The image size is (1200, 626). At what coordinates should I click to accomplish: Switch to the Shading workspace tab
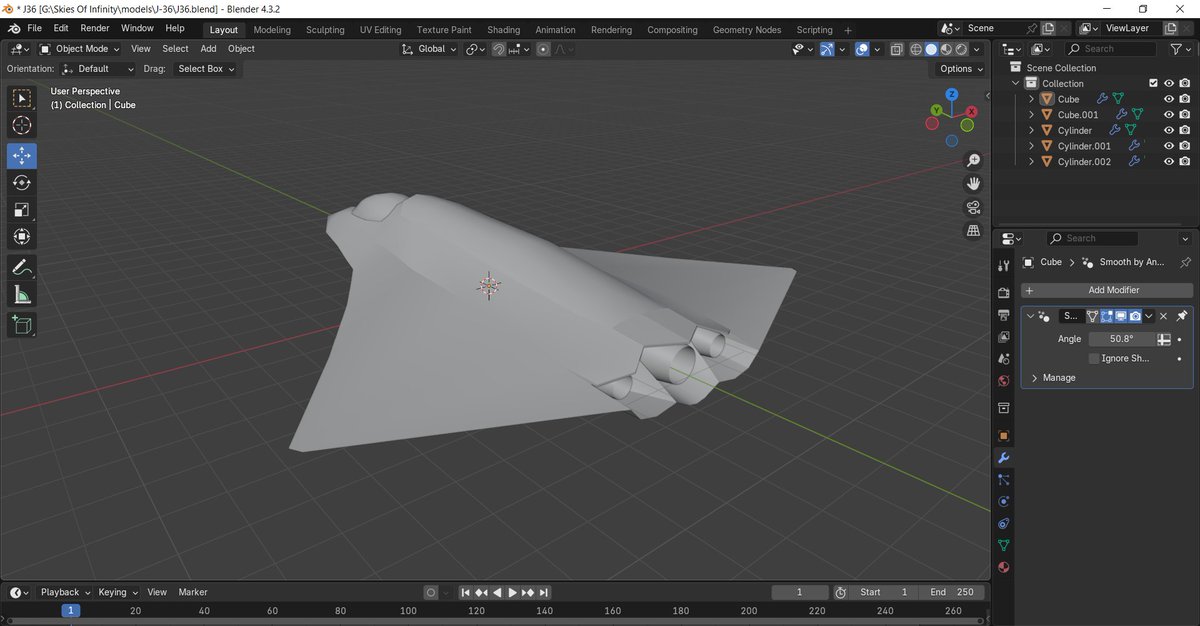(x=503, y=29)
